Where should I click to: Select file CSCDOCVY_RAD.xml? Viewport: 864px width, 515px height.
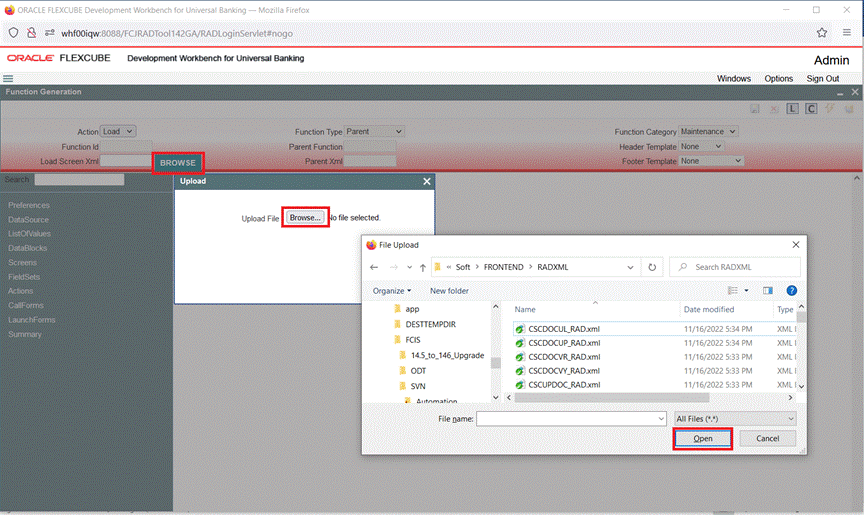(564, 371)
